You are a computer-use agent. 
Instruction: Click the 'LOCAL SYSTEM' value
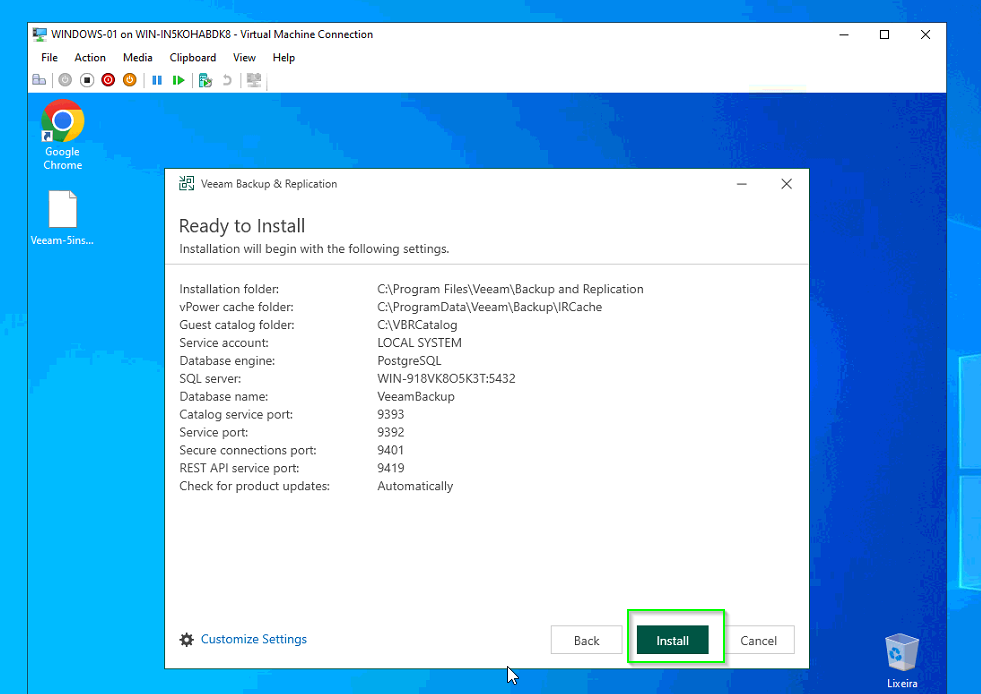419,343
